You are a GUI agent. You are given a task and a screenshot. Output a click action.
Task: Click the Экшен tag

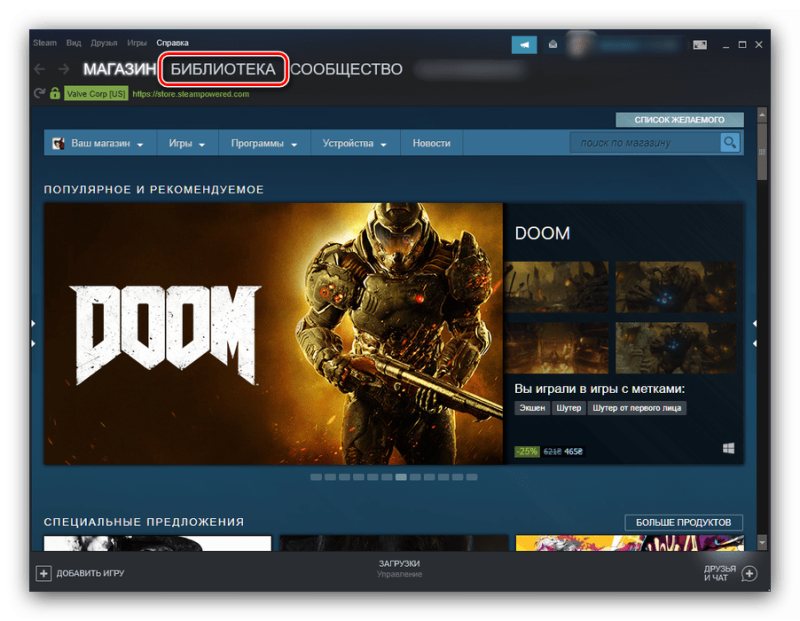532,408
